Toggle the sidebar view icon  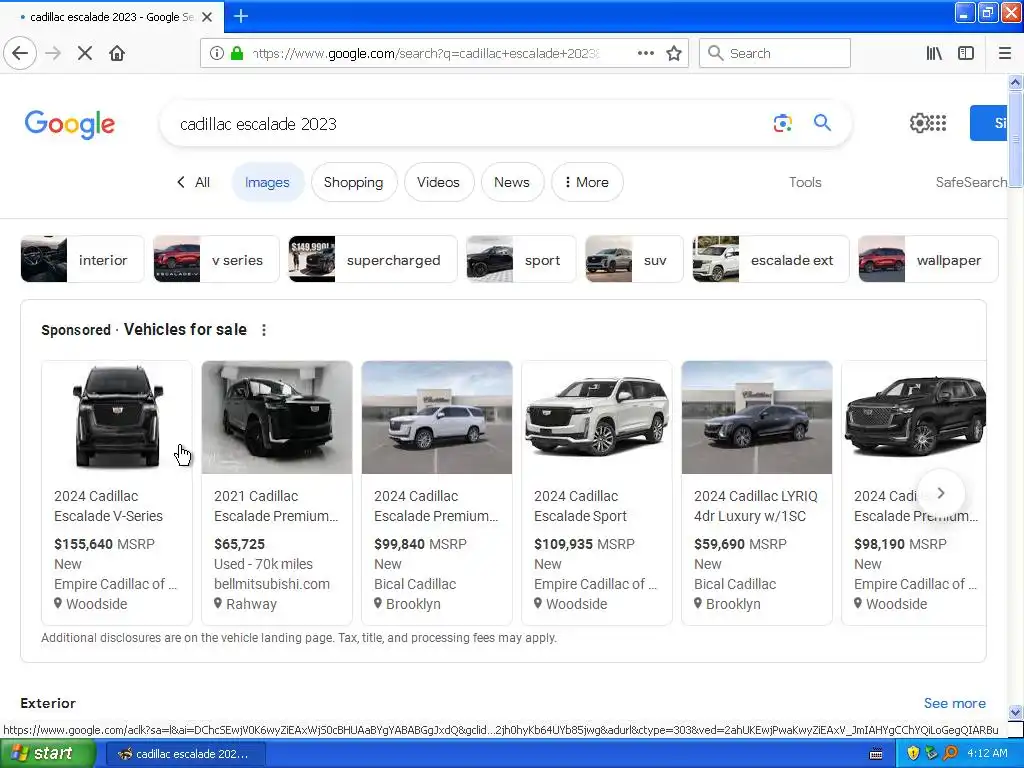(x=966, y=53)
